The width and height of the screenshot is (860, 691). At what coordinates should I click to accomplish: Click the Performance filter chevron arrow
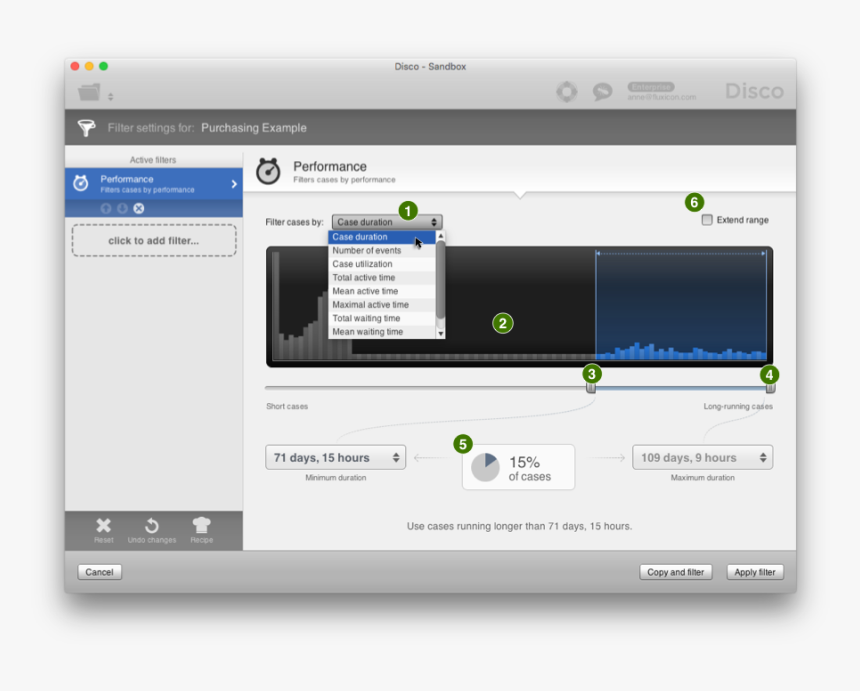[x=234, y=184]
